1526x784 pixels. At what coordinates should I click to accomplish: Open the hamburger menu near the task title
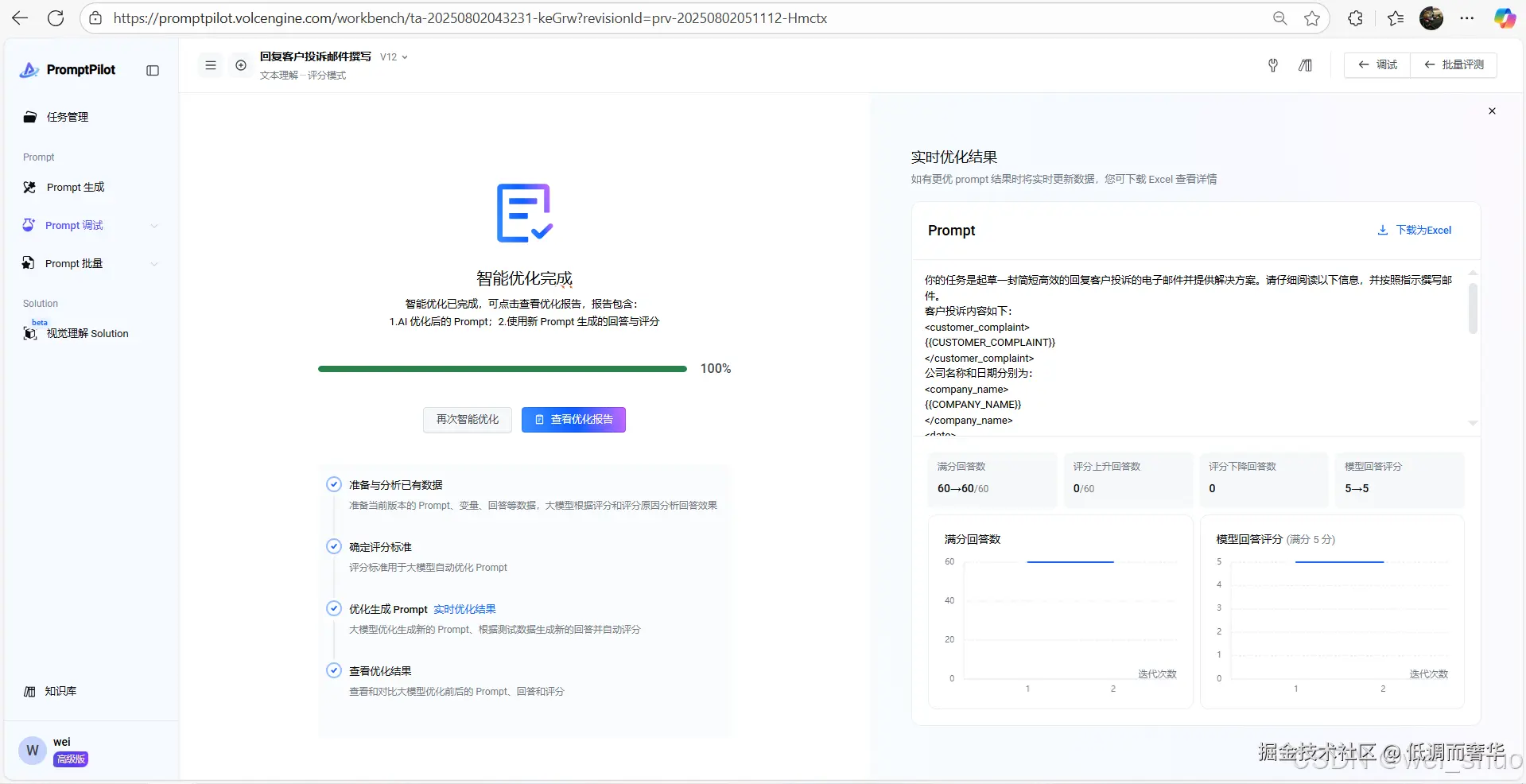pos(210,65)
